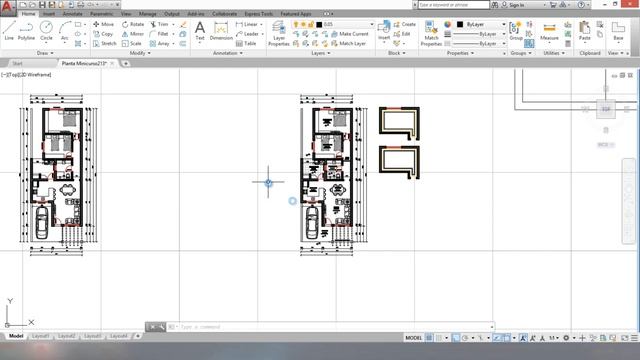Click the MODEL space status button

pyautogui.click(x=413, y=338)
